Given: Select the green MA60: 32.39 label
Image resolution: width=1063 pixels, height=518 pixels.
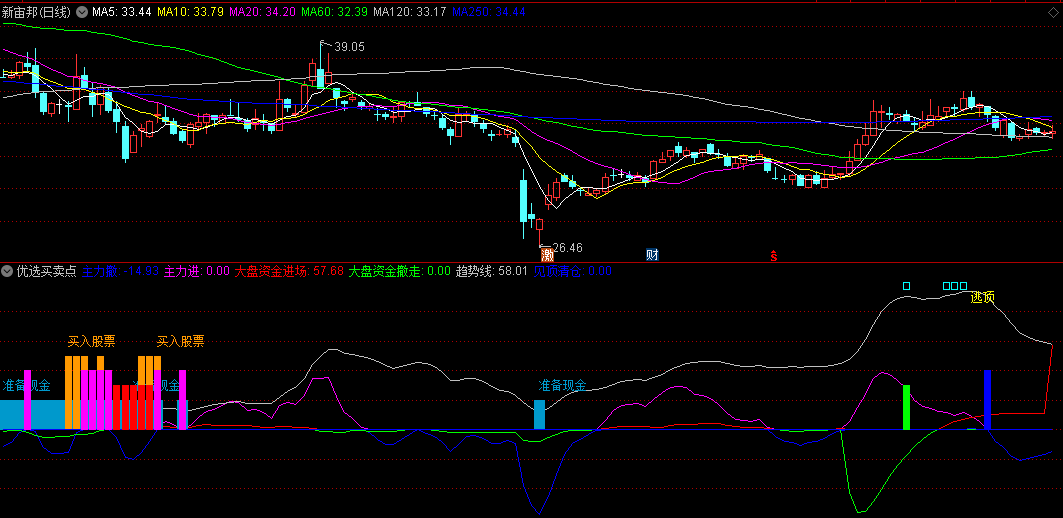Looking at the screenshot, I should (334, 12).
